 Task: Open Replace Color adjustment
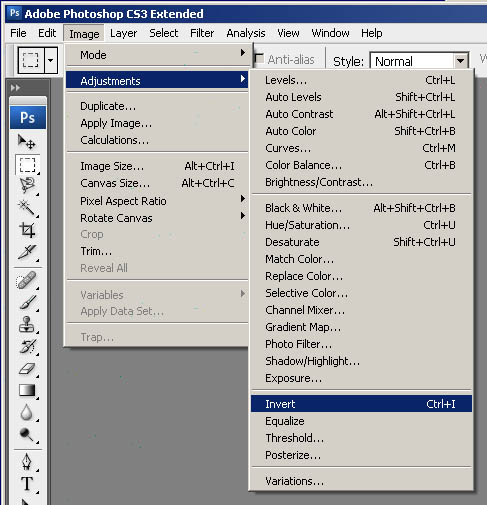coord(361,276)
